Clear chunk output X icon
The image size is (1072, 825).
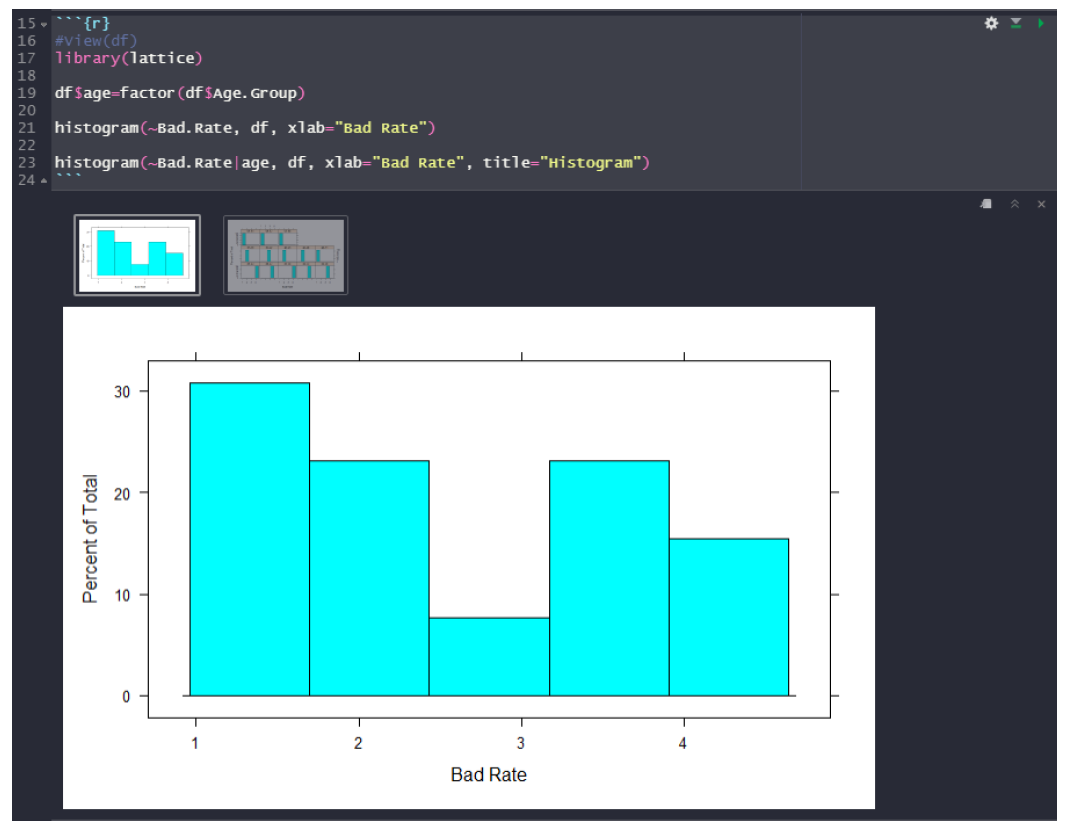coord(1041,204)
